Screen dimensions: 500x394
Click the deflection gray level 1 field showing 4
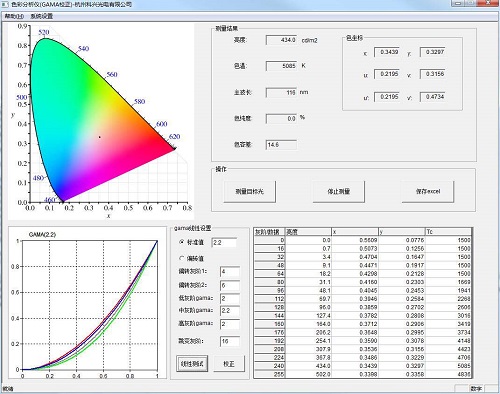click(230, 272)
